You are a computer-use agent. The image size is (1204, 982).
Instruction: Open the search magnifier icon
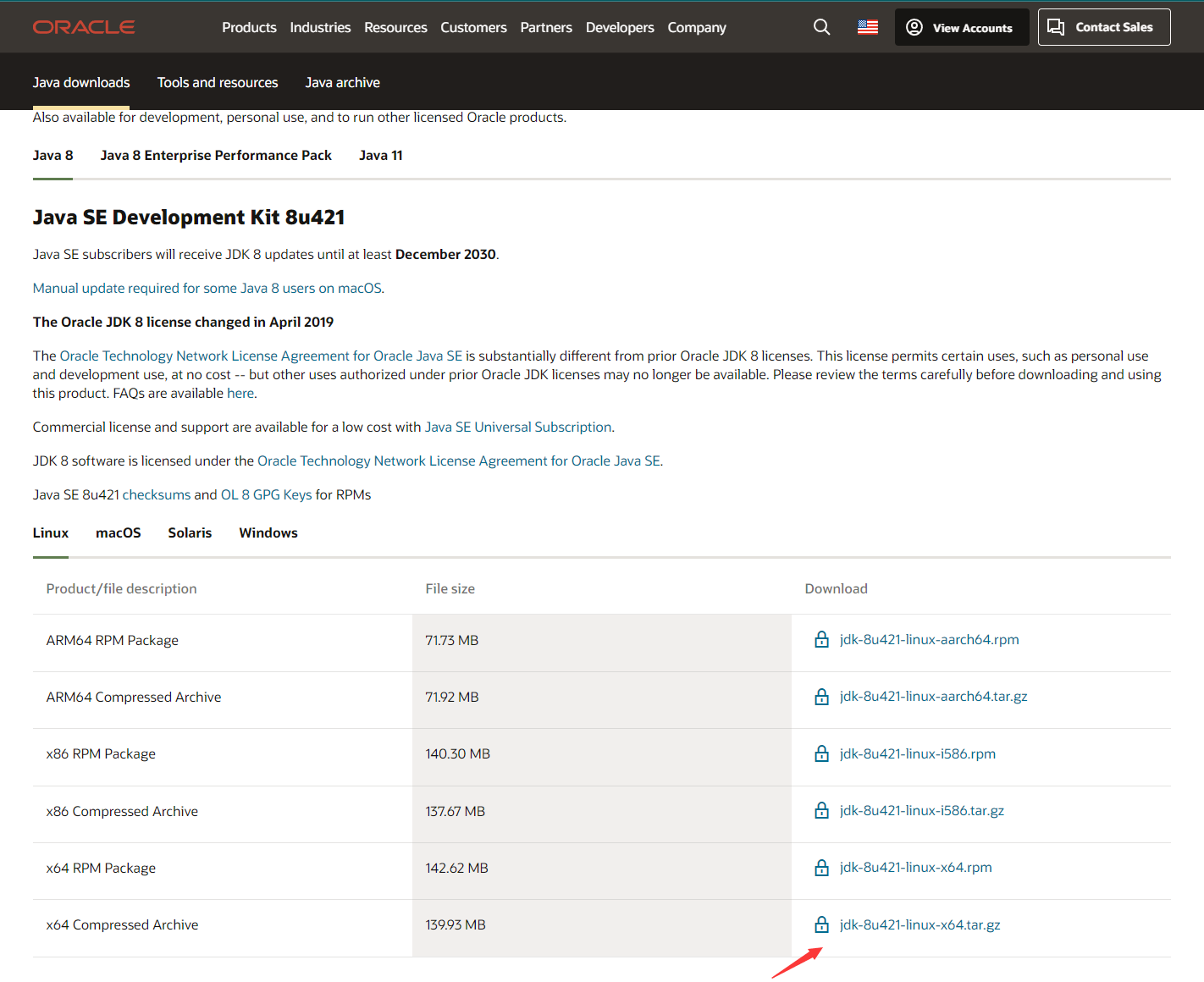click(x=821, y=27)
